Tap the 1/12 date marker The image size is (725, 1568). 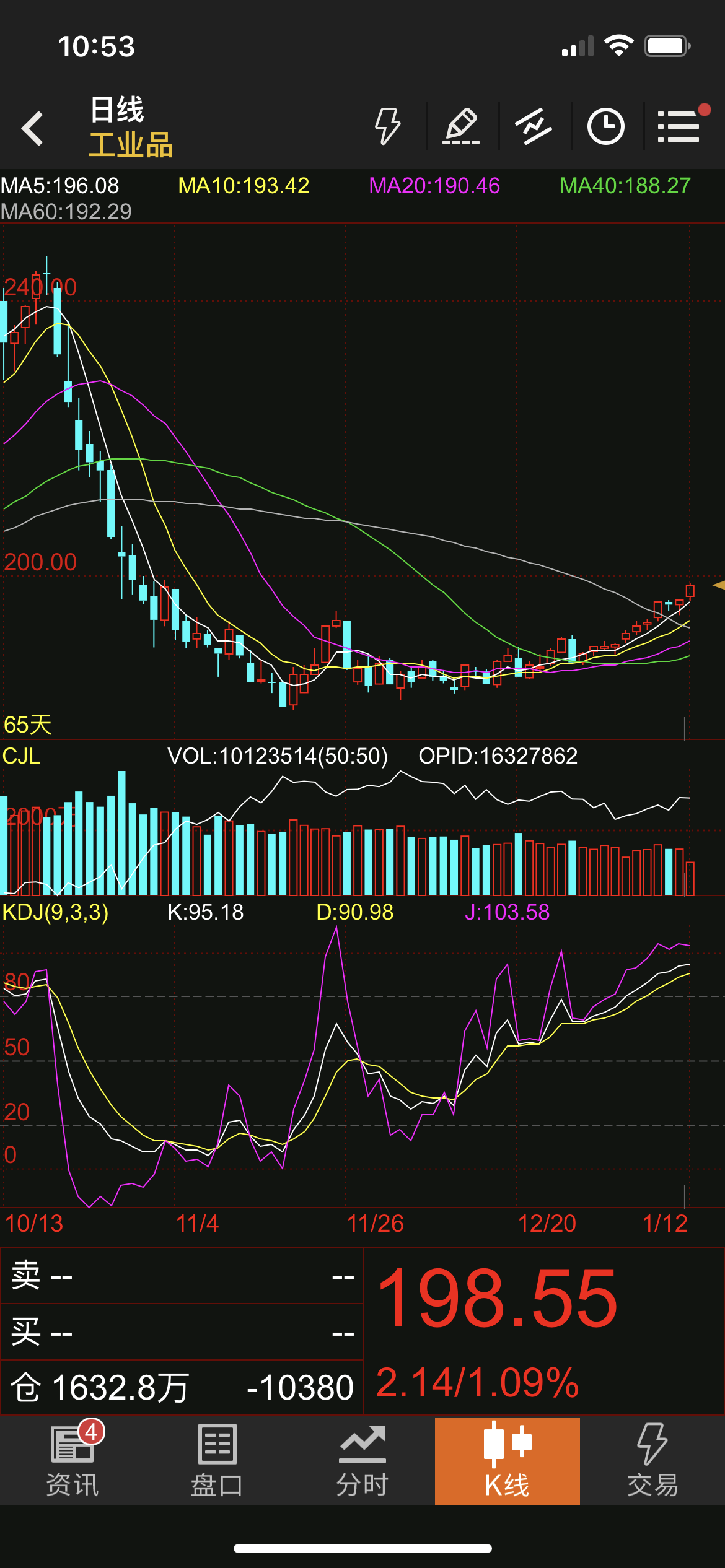(665, 1224)
